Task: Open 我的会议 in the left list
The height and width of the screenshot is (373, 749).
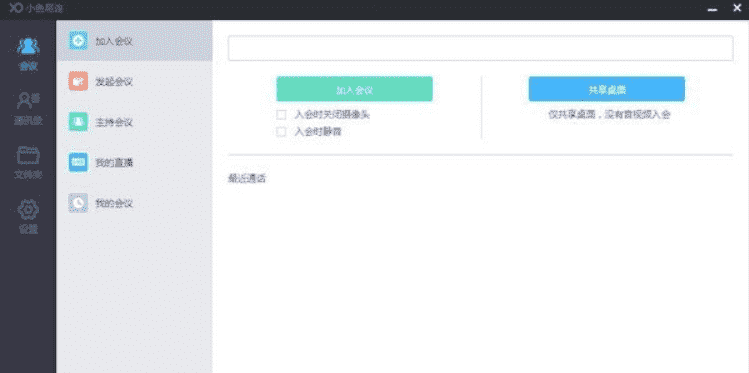Action: [x=134, y=203]
